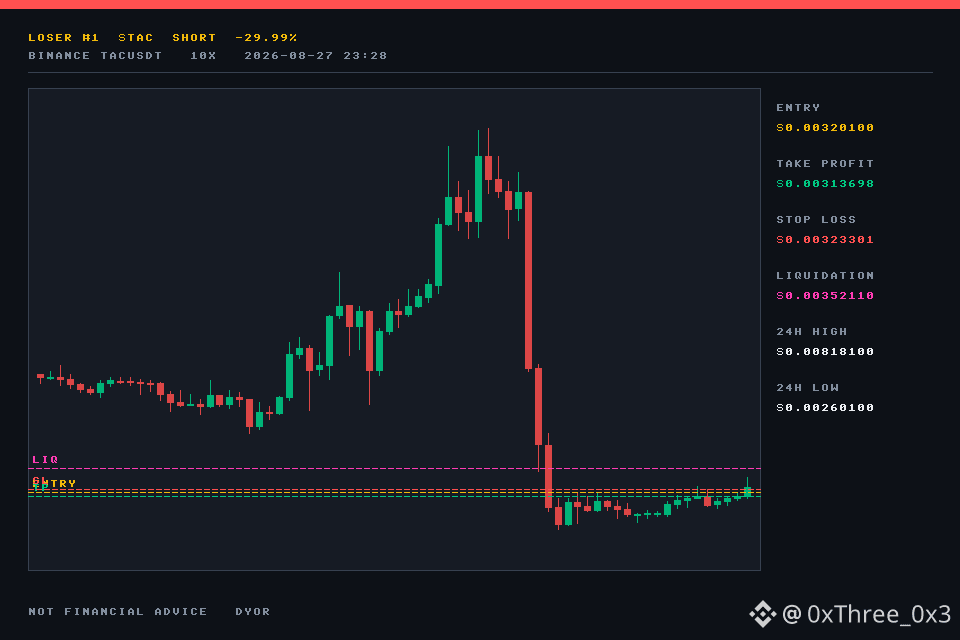Screen dimensions: 960x640
Task: Click the ENTRY line label on chart
Action: (54, 484)
